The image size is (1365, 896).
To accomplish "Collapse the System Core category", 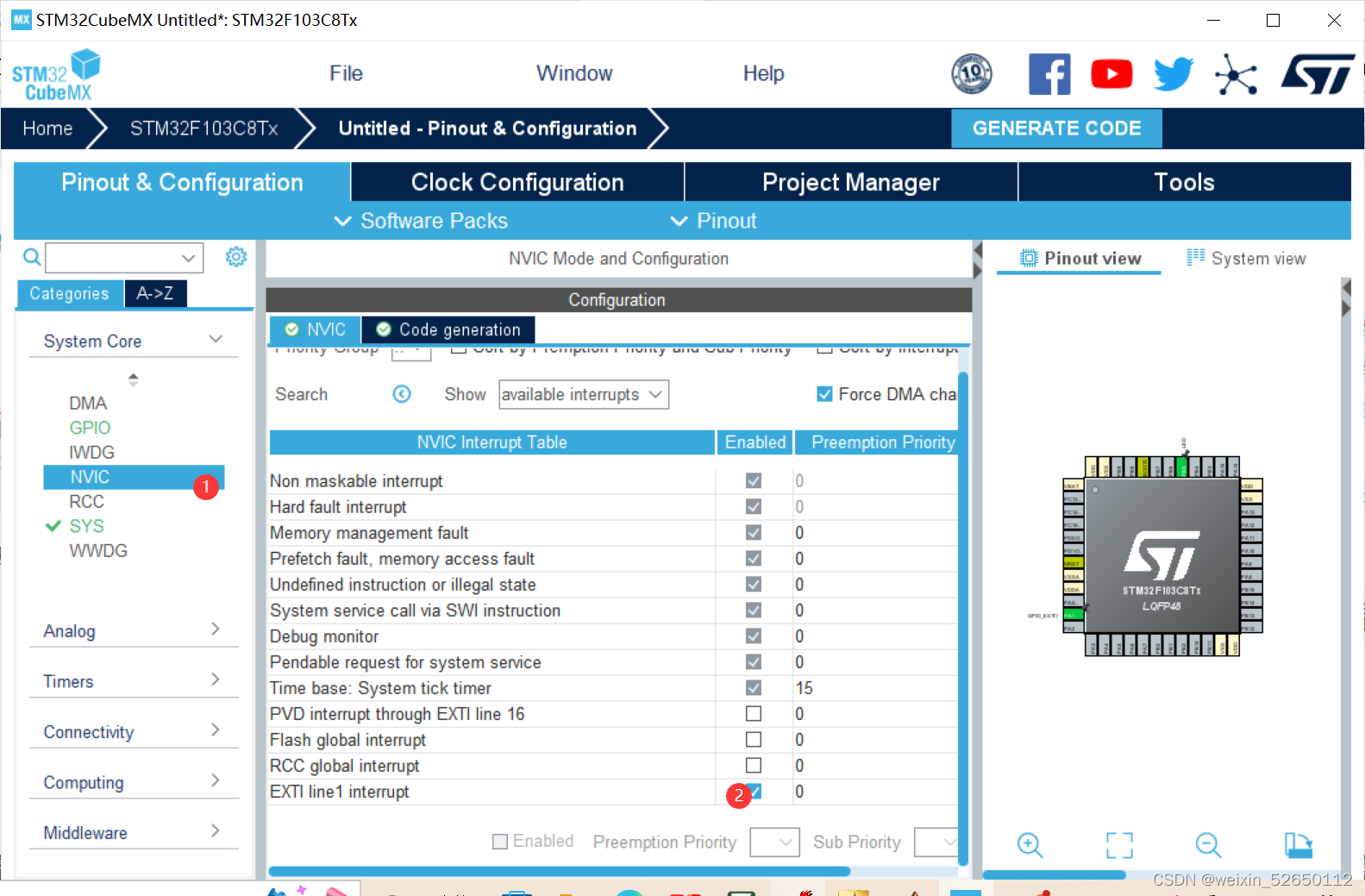I will (x=134, y=341).
